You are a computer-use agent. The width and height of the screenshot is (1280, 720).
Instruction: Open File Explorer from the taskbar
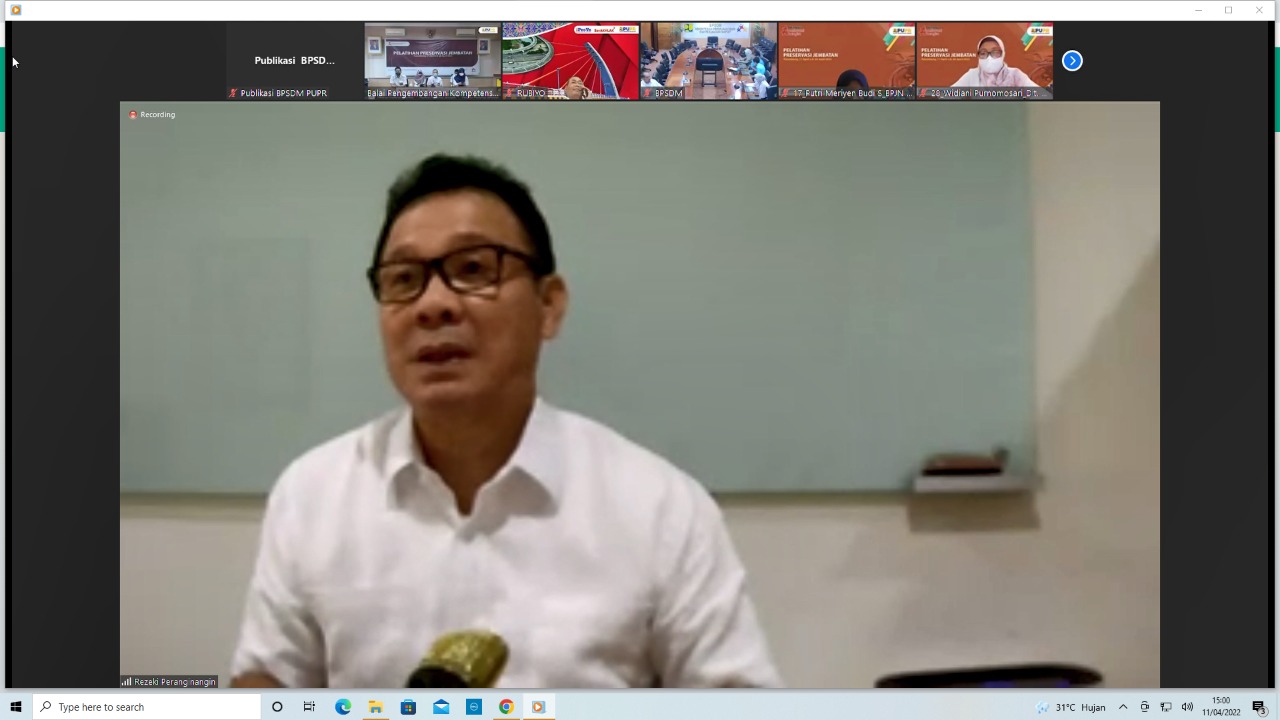pos(375,707)
